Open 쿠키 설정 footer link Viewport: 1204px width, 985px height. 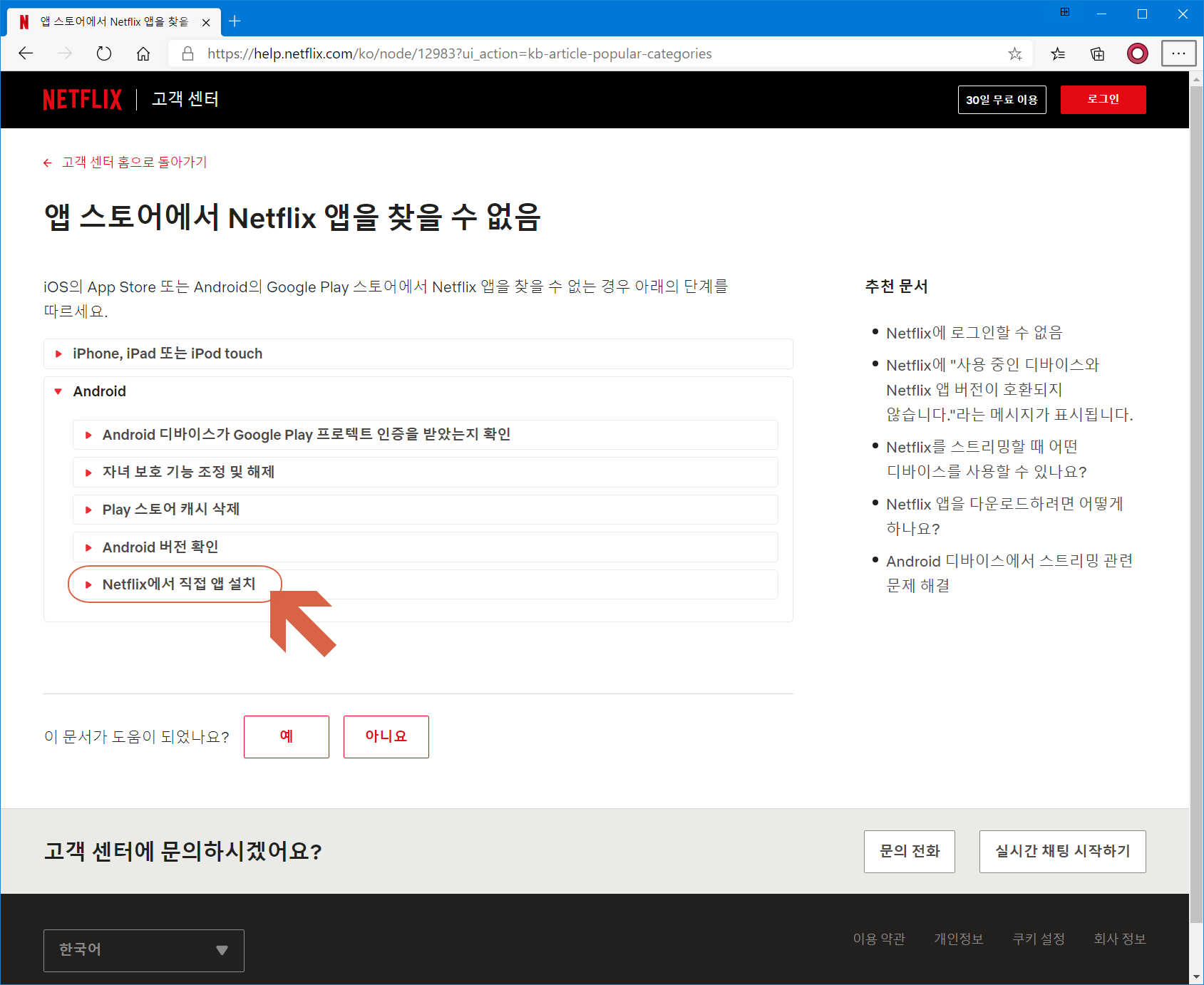[x=1039, y=939]
